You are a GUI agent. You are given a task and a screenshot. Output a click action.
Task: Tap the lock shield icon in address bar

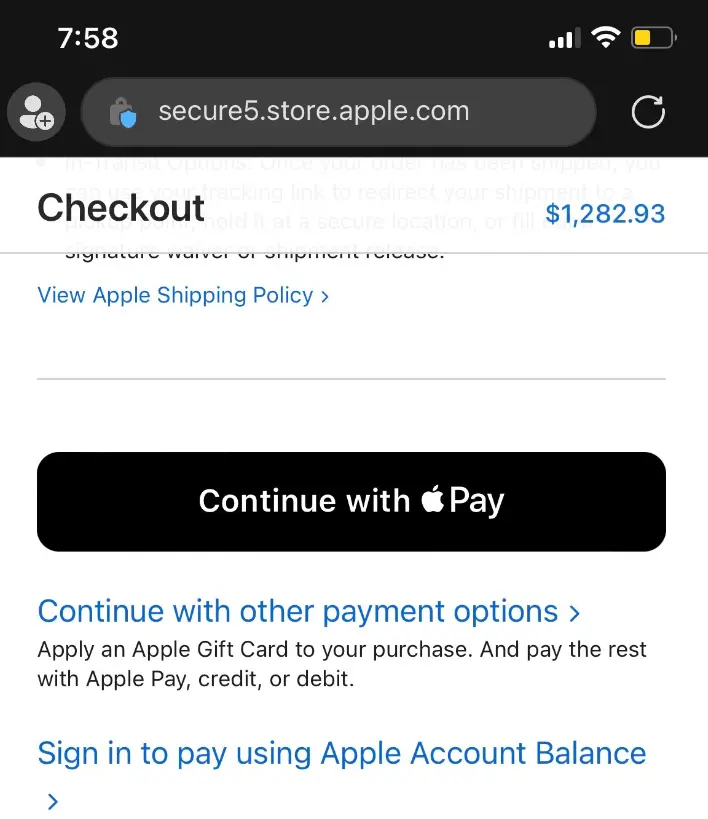[x=123, y=113]
